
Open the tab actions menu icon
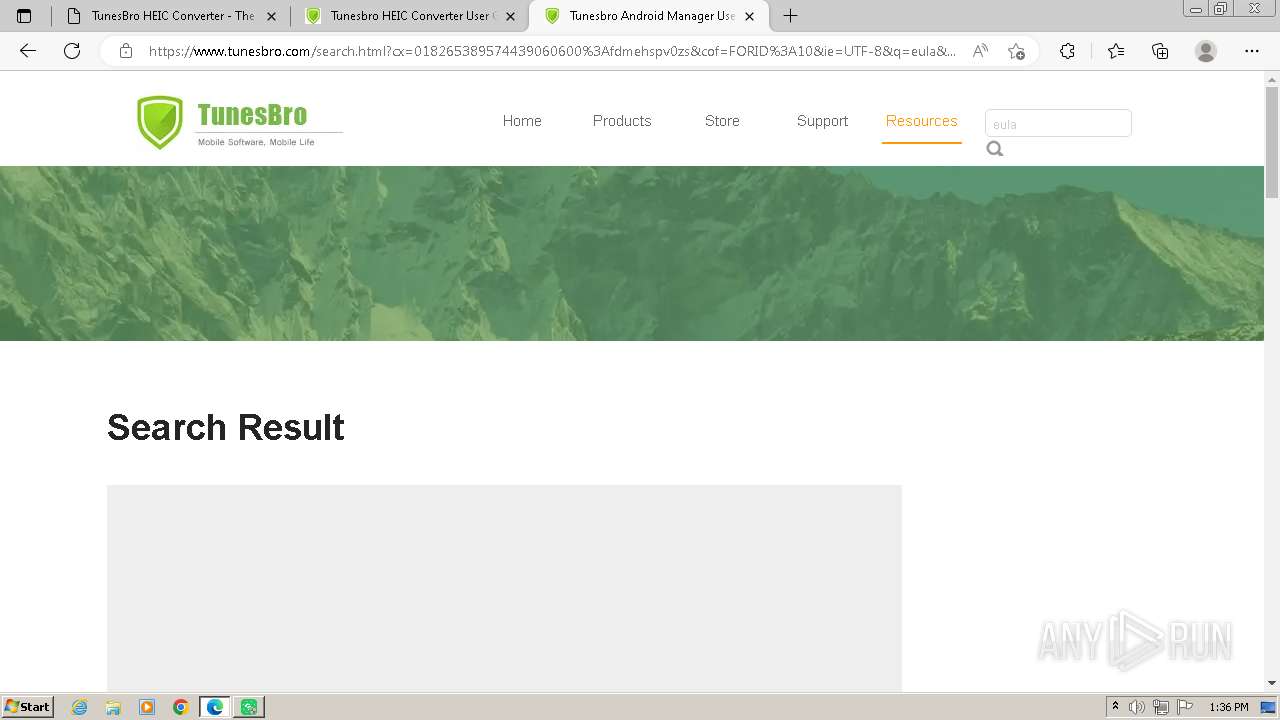tap(24, 16)
